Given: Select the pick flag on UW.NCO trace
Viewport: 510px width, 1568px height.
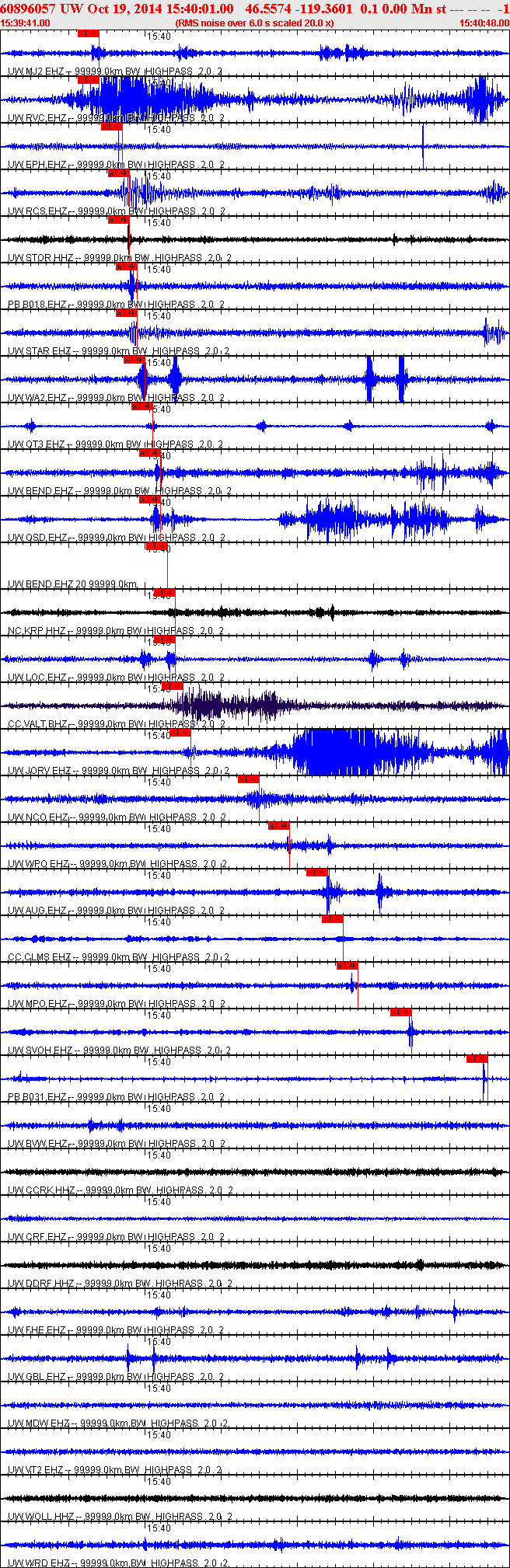Looking at the screenshot, I should 249,779.
